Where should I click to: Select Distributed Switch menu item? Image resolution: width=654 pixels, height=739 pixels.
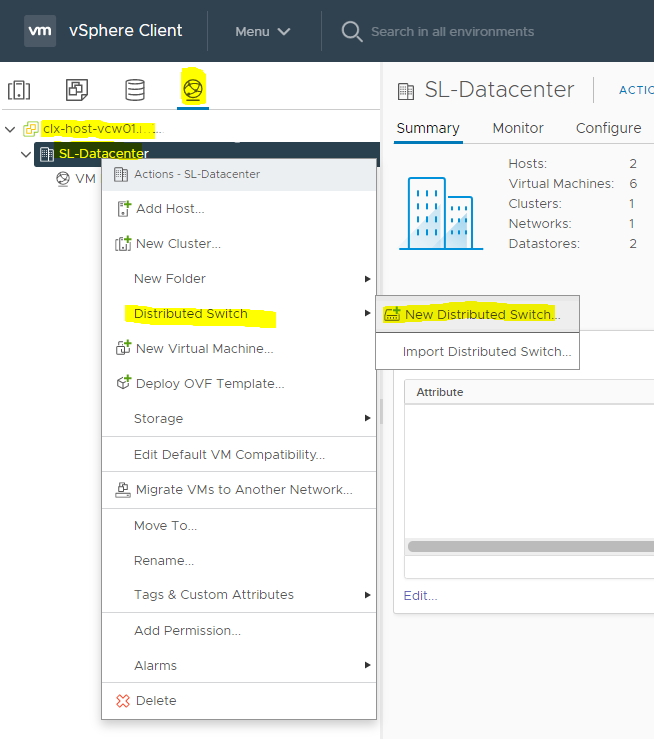[x=239, y=313]
